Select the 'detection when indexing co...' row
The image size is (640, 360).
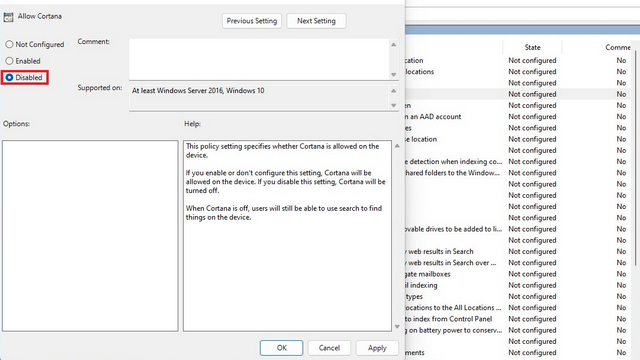point(518,162)
